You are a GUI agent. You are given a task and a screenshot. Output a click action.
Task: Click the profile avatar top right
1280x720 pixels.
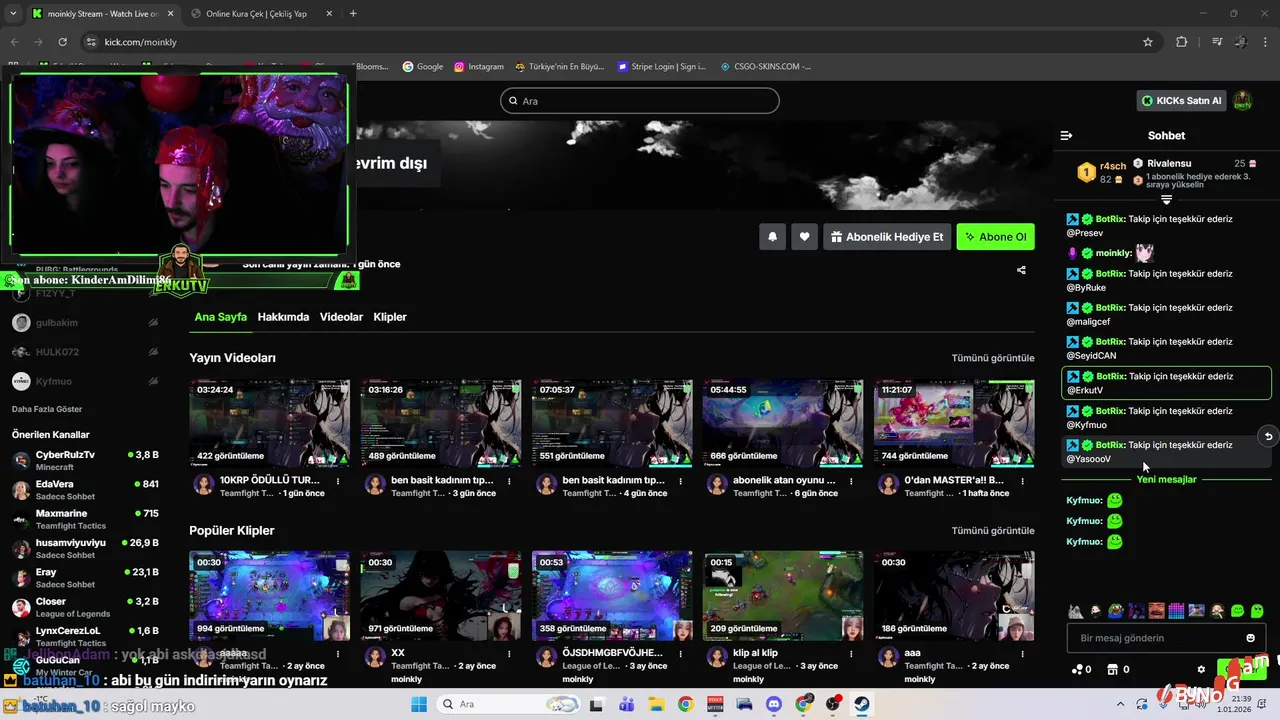point(1243,101)
